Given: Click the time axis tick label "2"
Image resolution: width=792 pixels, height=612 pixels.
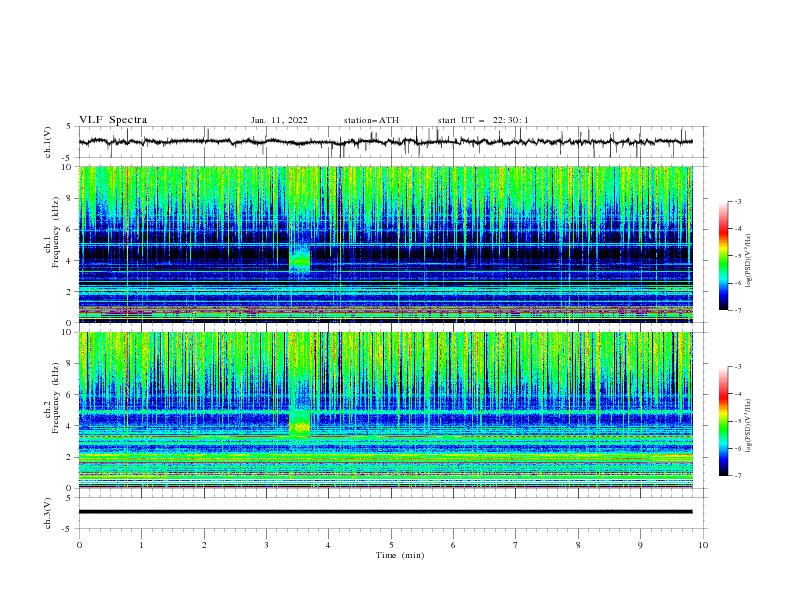Looking at the screenshot, I should (204, 545).
